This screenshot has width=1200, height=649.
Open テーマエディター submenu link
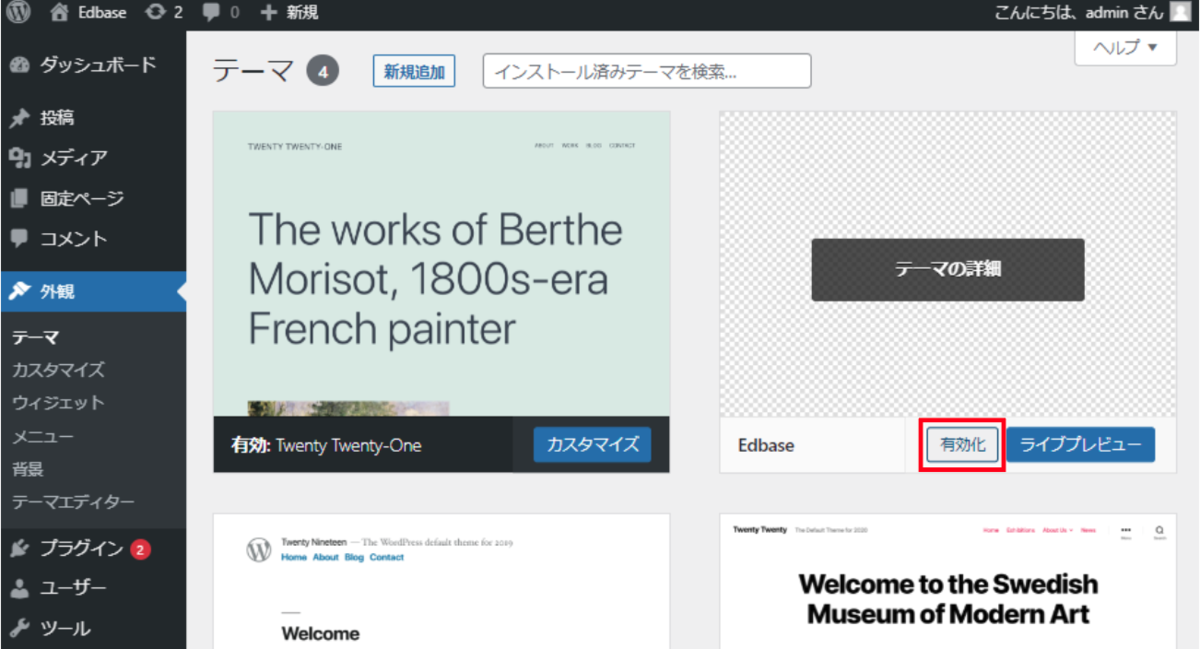tap(73, 502)
